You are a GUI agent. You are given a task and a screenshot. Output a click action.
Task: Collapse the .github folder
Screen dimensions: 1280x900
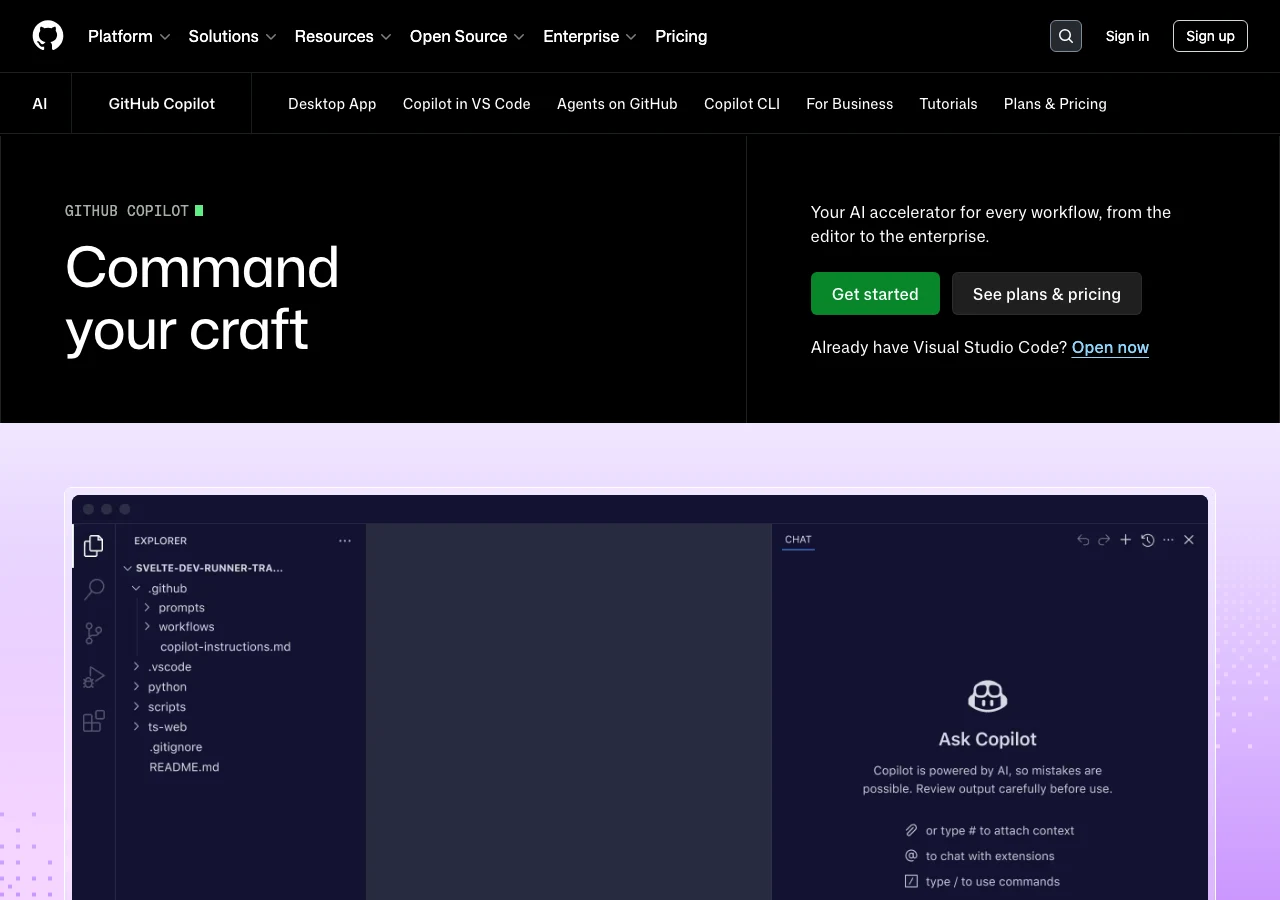(x=160, y=588)
